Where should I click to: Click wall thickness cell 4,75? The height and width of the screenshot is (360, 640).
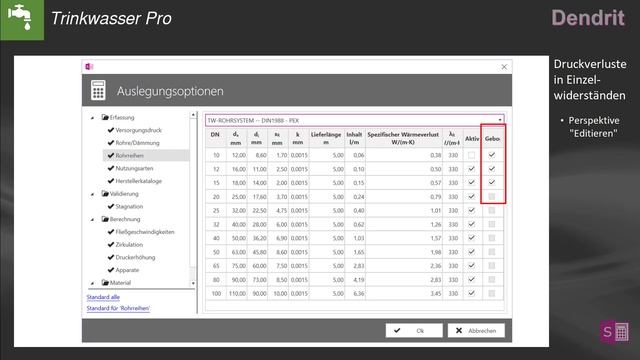(278, 210)
